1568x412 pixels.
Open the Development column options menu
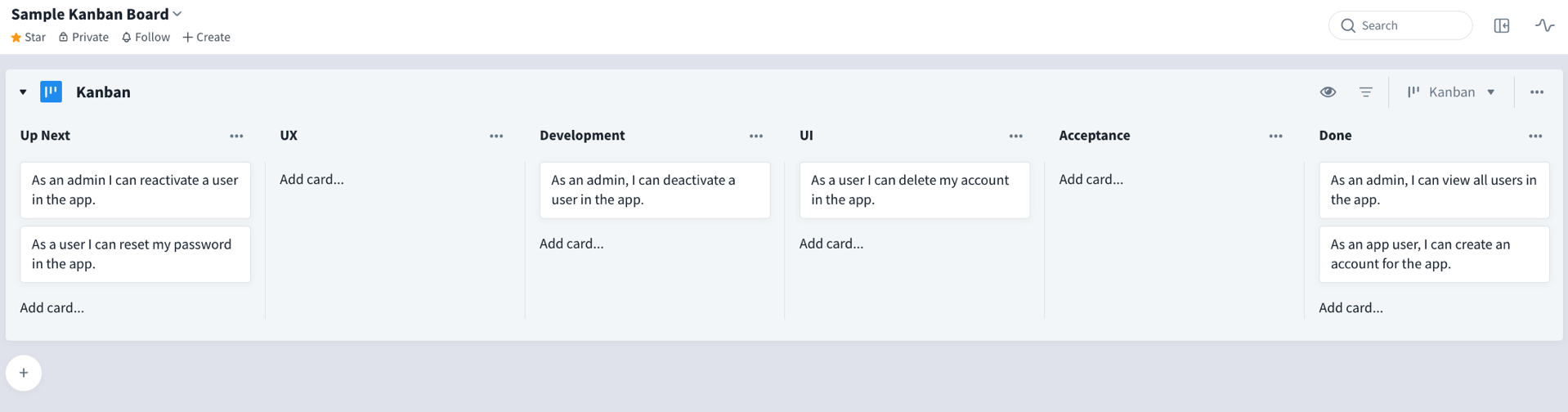click(756, 136)
